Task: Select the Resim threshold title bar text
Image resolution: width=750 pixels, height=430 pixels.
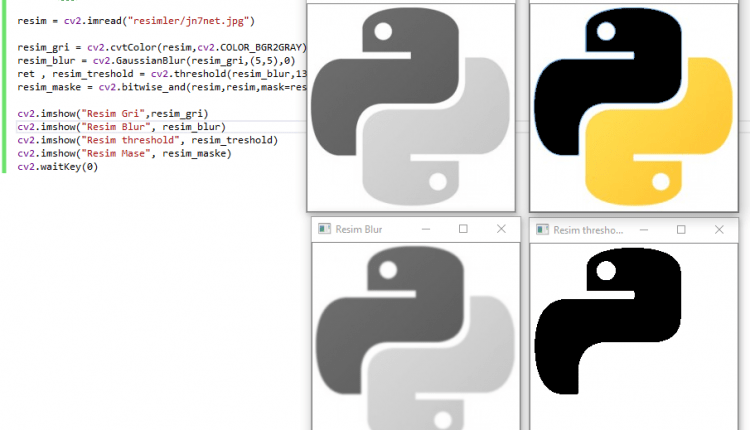Action: pos(588,229)
